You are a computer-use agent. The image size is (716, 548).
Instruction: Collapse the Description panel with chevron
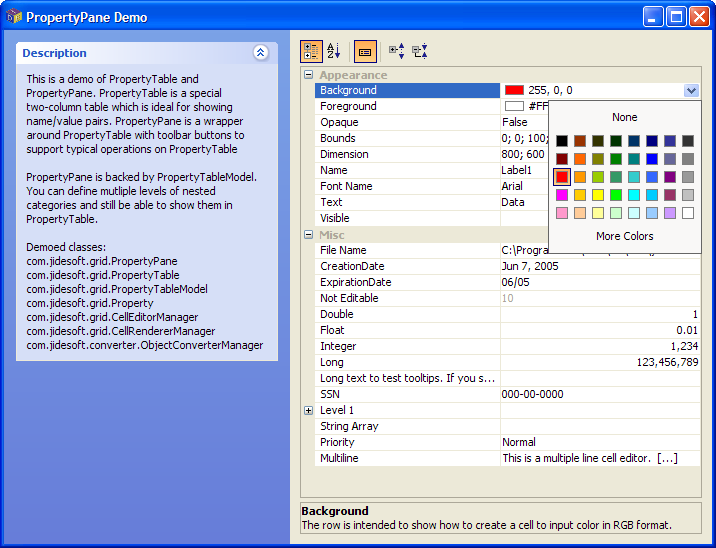[261, 53]
